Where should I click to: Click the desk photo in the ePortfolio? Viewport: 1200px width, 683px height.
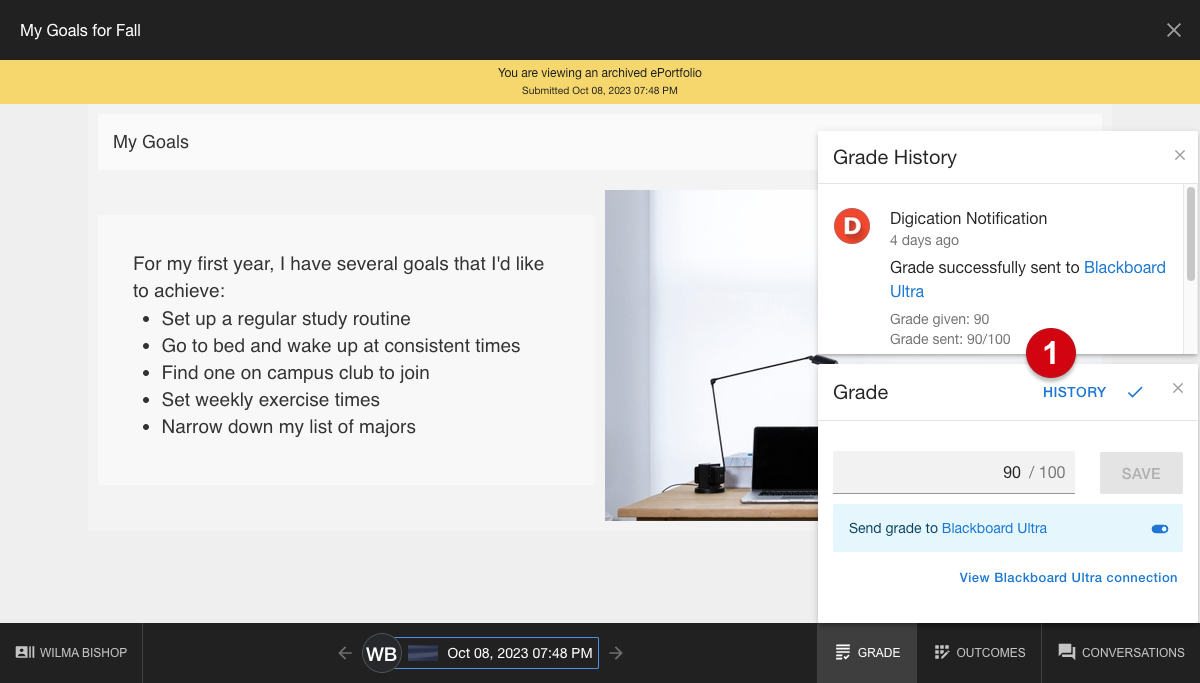(x=711, y=355)
